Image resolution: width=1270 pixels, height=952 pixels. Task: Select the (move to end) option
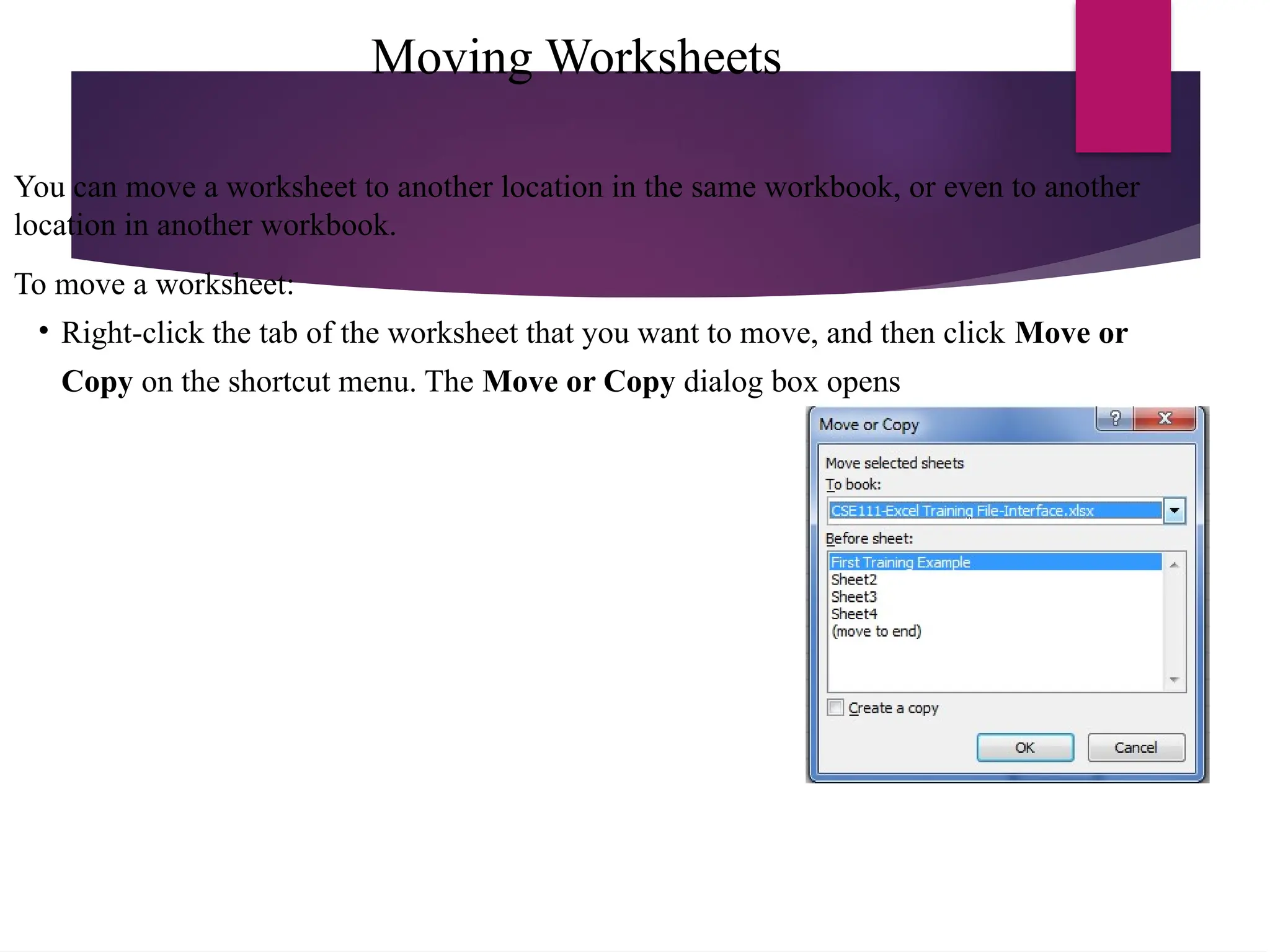tap(876, 632)
